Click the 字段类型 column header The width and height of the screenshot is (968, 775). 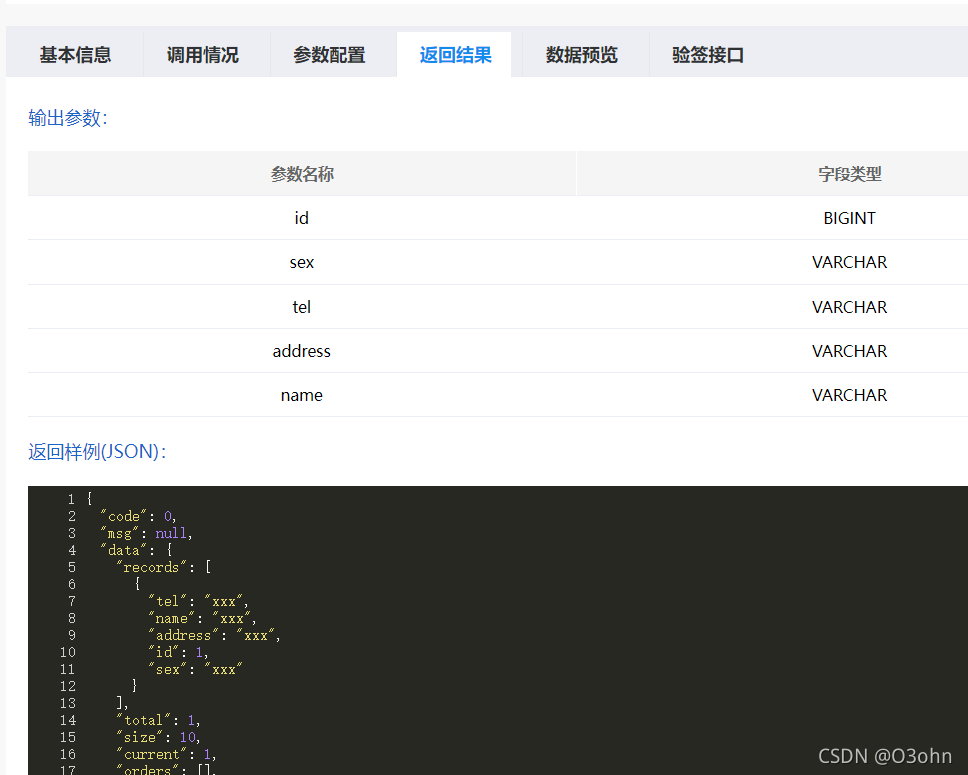[x=849, y=174]
